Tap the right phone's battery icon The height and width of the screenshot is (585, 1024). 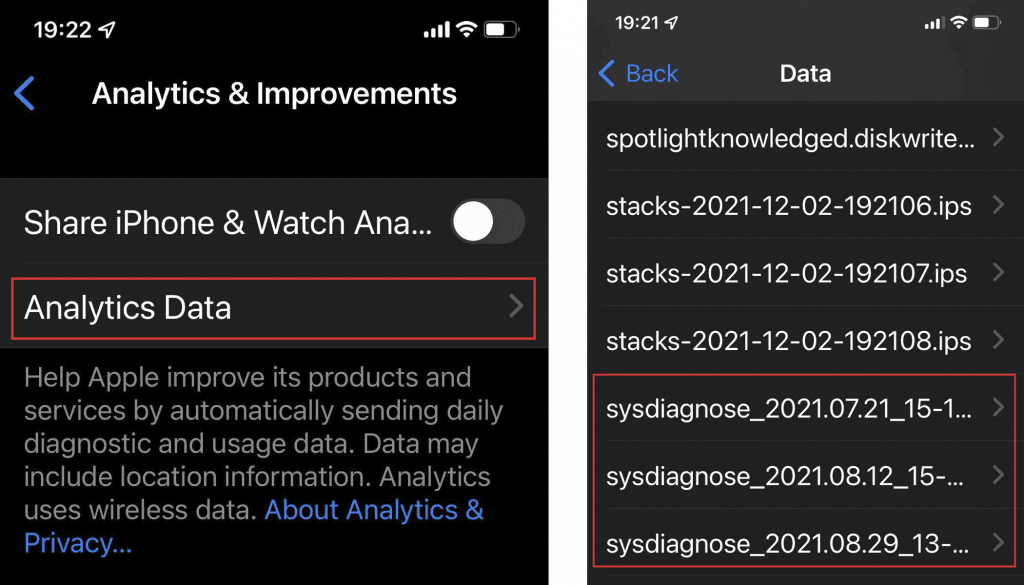click(986, 21)
